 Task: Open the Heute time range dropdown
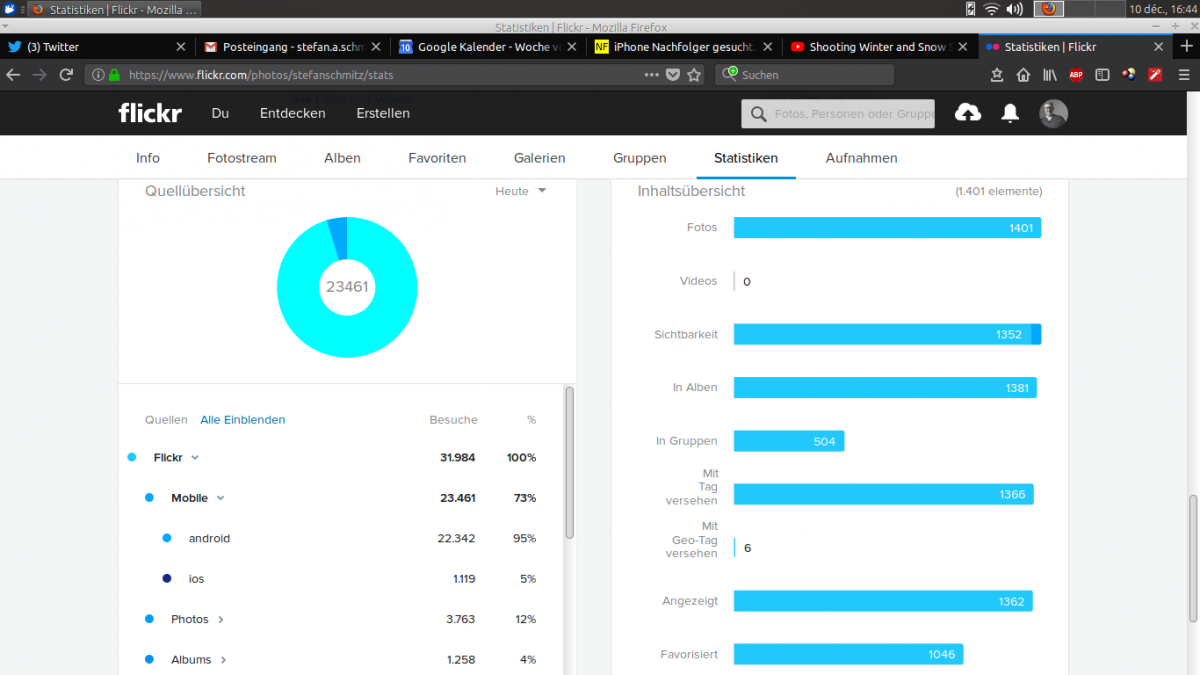pyautogui.click(x=521, y=191)
